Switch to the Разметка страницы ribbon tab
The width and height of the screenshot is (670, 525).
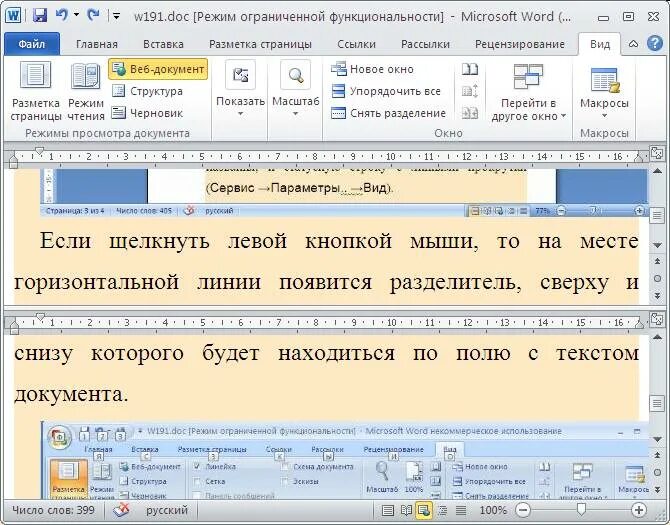[x=260, y=44]
